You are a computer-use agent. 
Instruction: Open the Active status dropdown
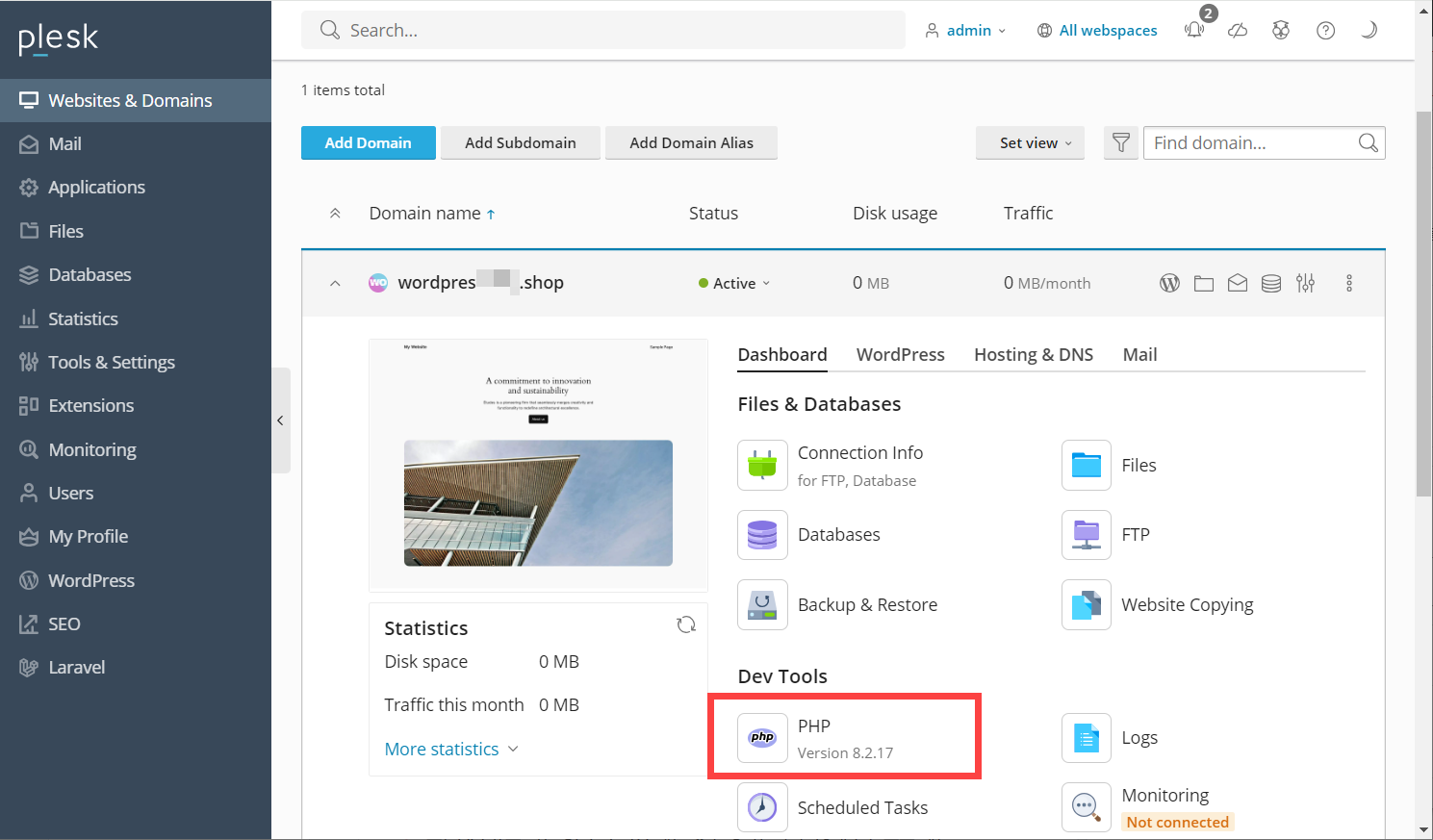coord(734,283)
